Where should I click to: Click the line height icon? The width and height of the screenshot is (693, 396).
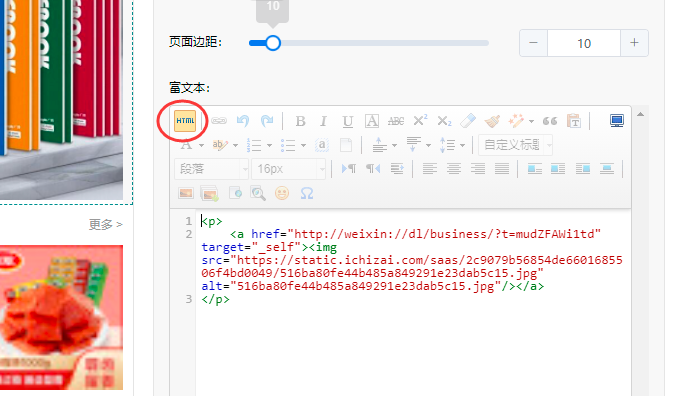[x=447, y=145]
